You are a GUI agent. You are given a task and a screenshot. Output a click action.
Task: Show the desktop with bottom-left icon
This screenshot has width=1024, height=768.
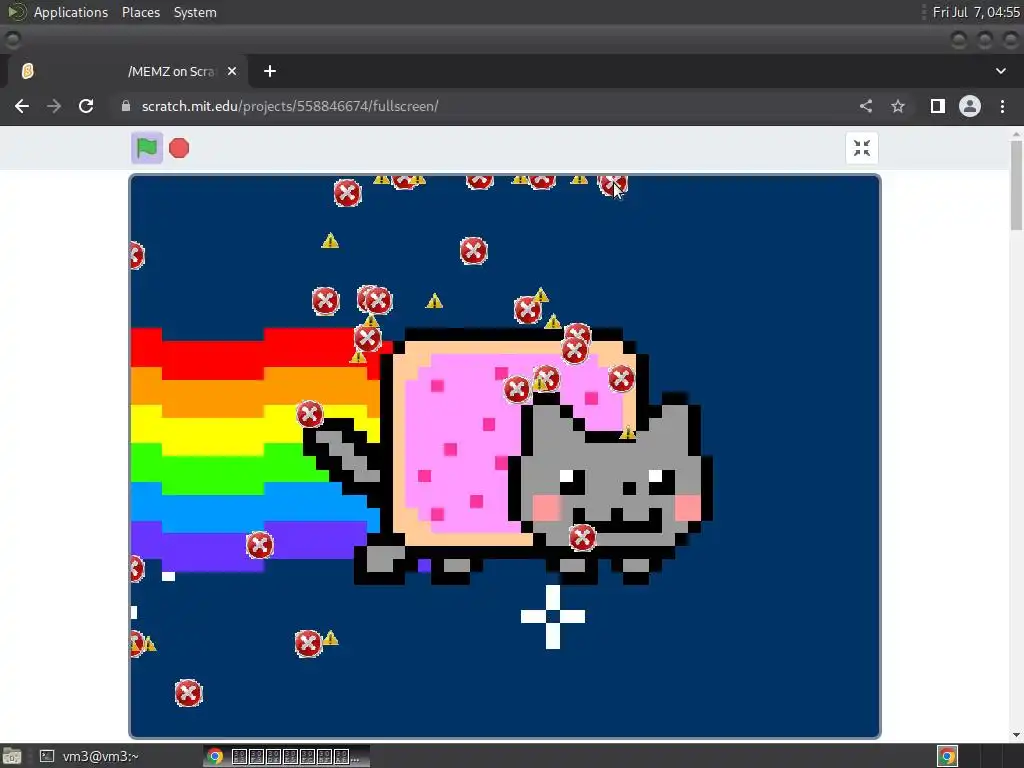(12, 756)
